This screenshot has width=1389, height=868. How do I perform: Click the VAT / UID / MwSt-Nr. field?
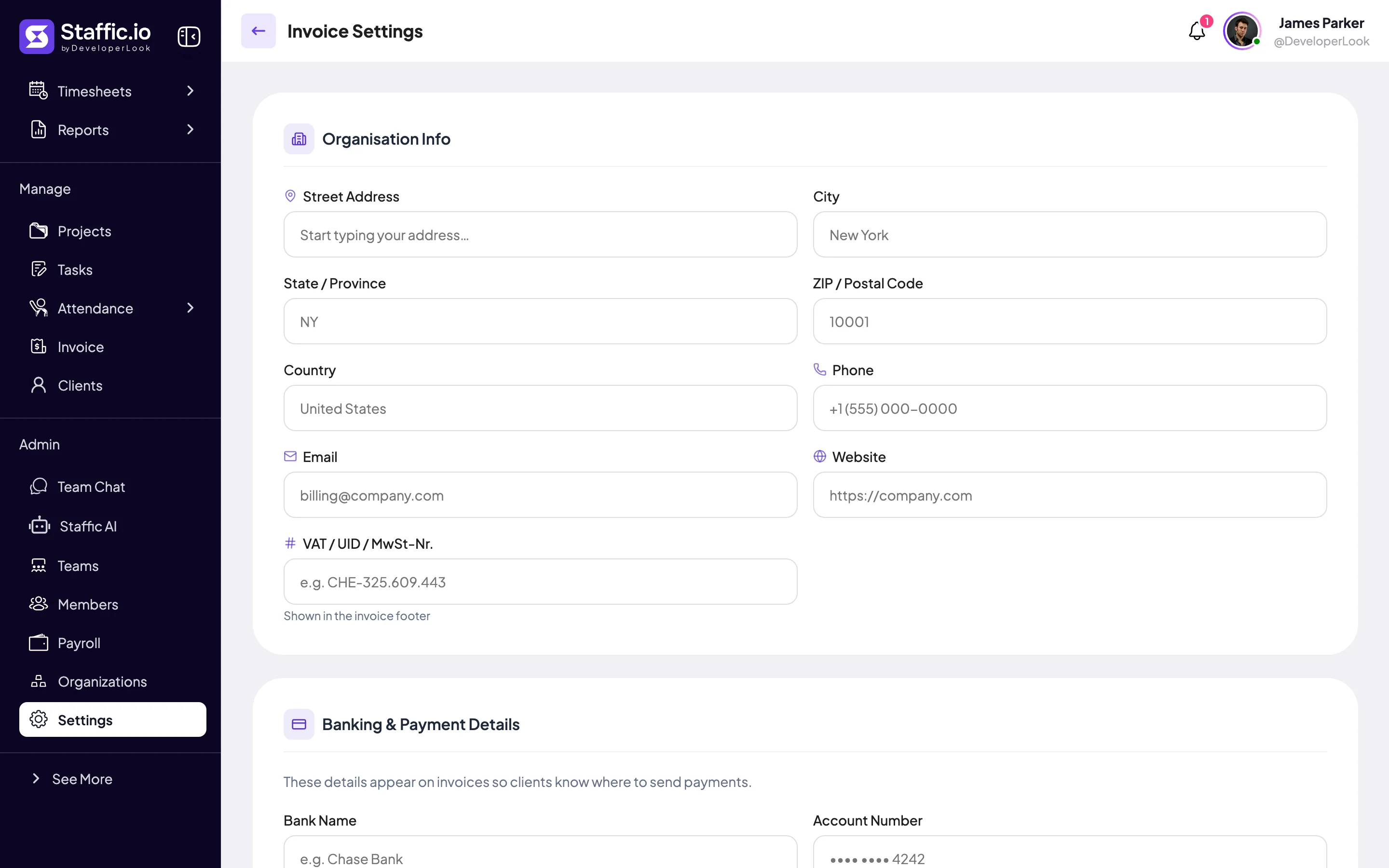540,582
